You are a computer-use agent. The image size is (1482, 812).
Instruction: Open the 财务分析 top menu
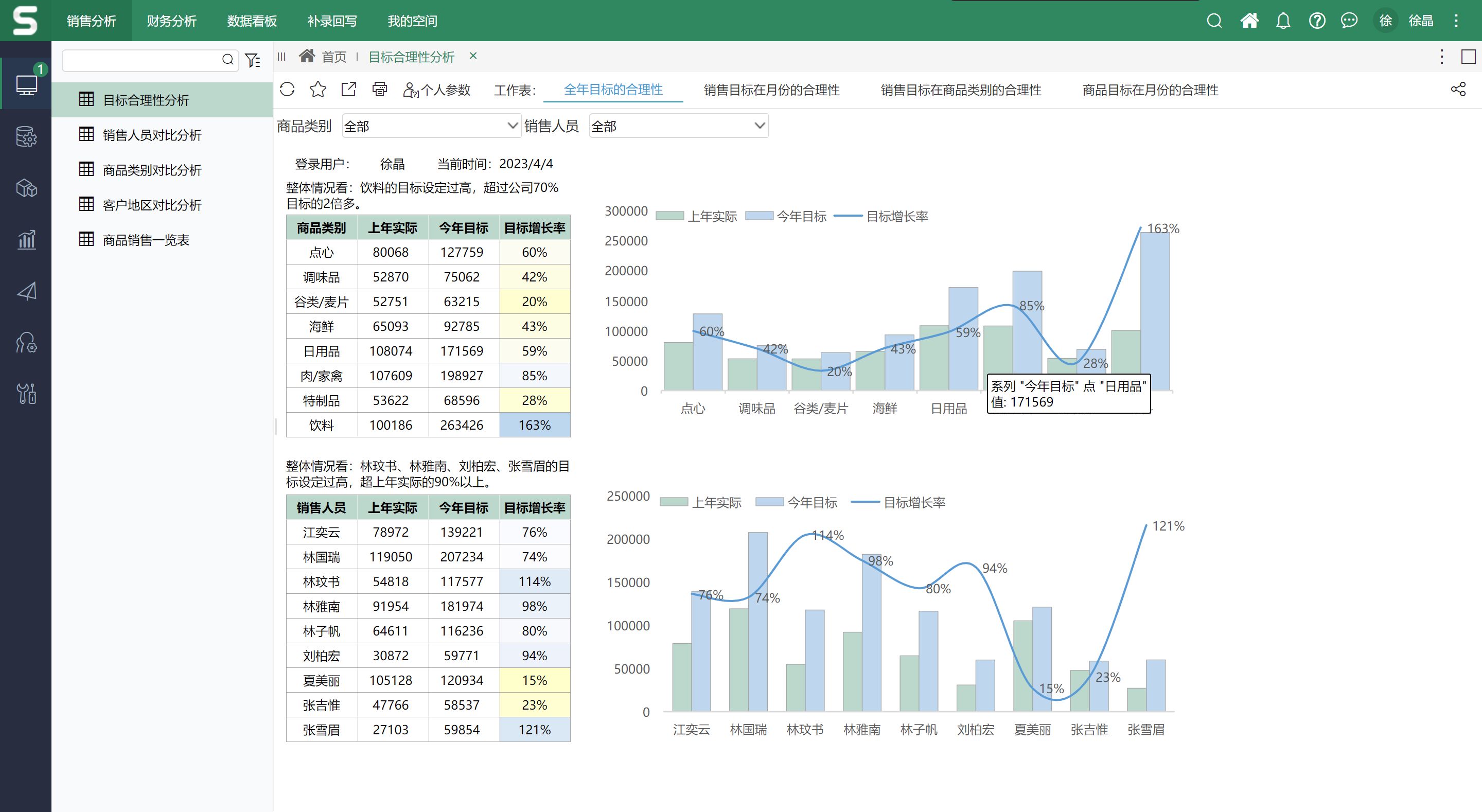click(171, 21)
